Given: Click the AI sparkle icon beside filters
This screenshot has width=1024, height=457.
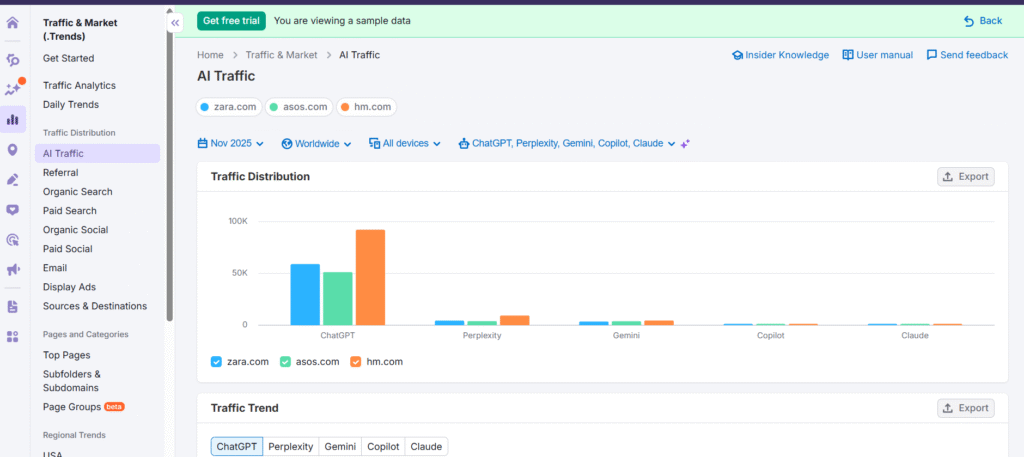Looking at the screenshot, I should point(685,144).
